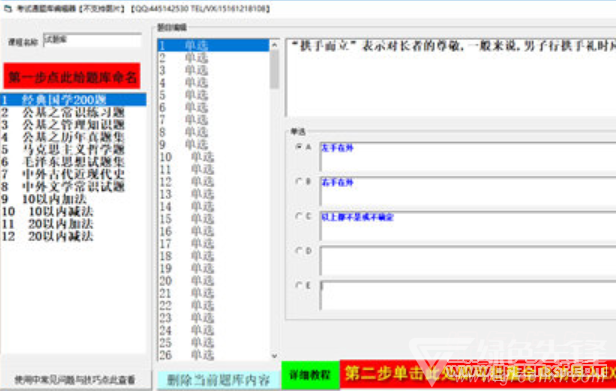Viewport: 616px width, 391px height.
Task: Open 使用中常见问题与技巧点此查看 link
Action: coord(75,380)
